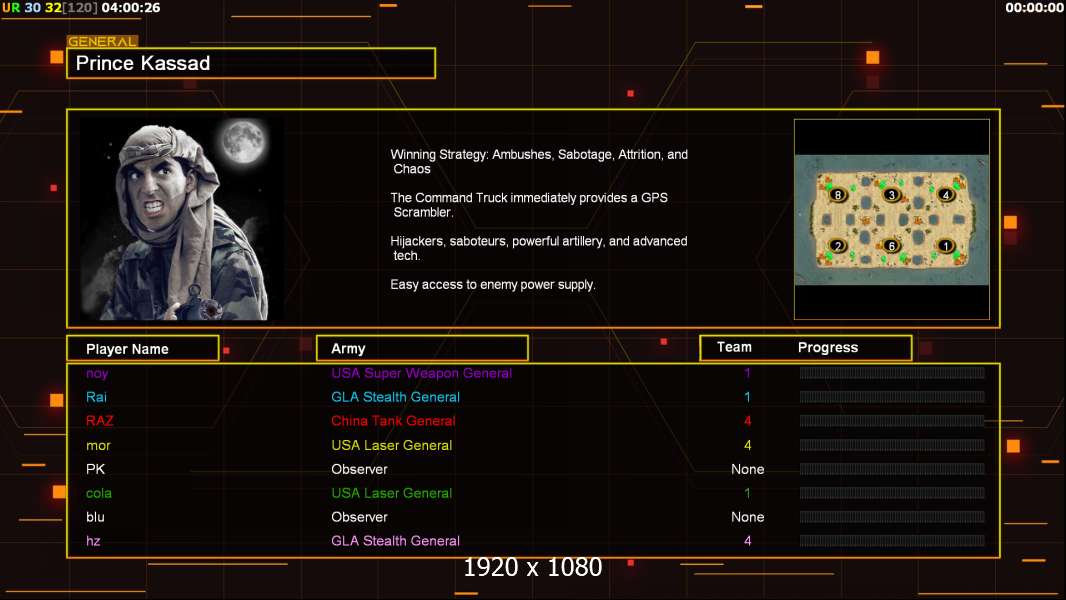Click the Progress column header
This screenshot has height=600, width=1066.
(828, 347)
